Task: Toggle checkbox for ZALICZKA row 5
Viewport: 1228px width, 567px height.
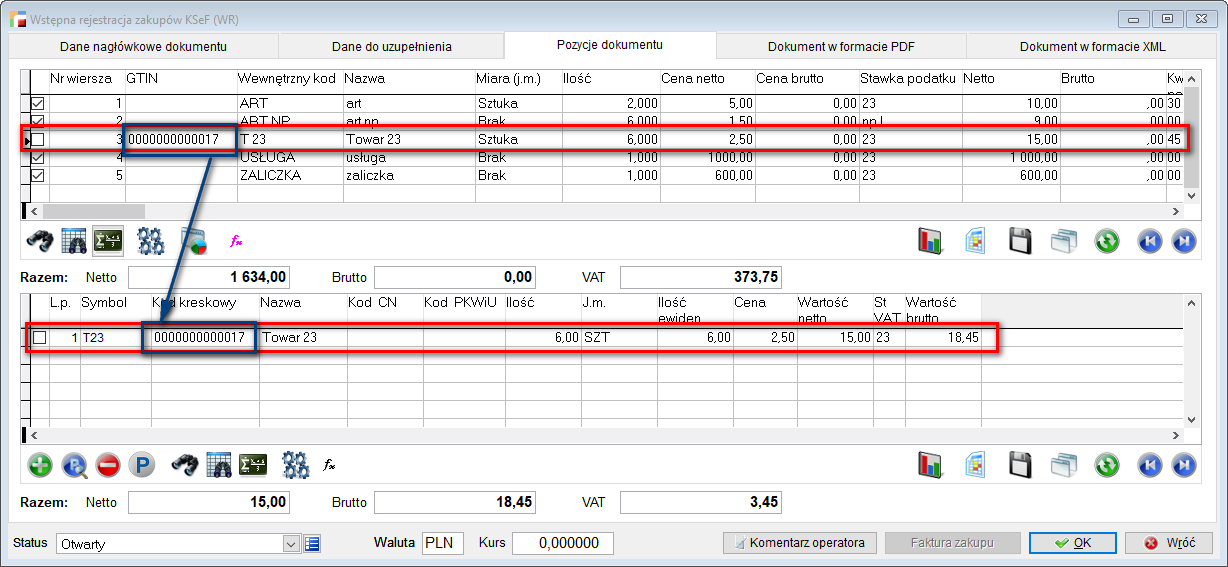Action: [39, 175]
